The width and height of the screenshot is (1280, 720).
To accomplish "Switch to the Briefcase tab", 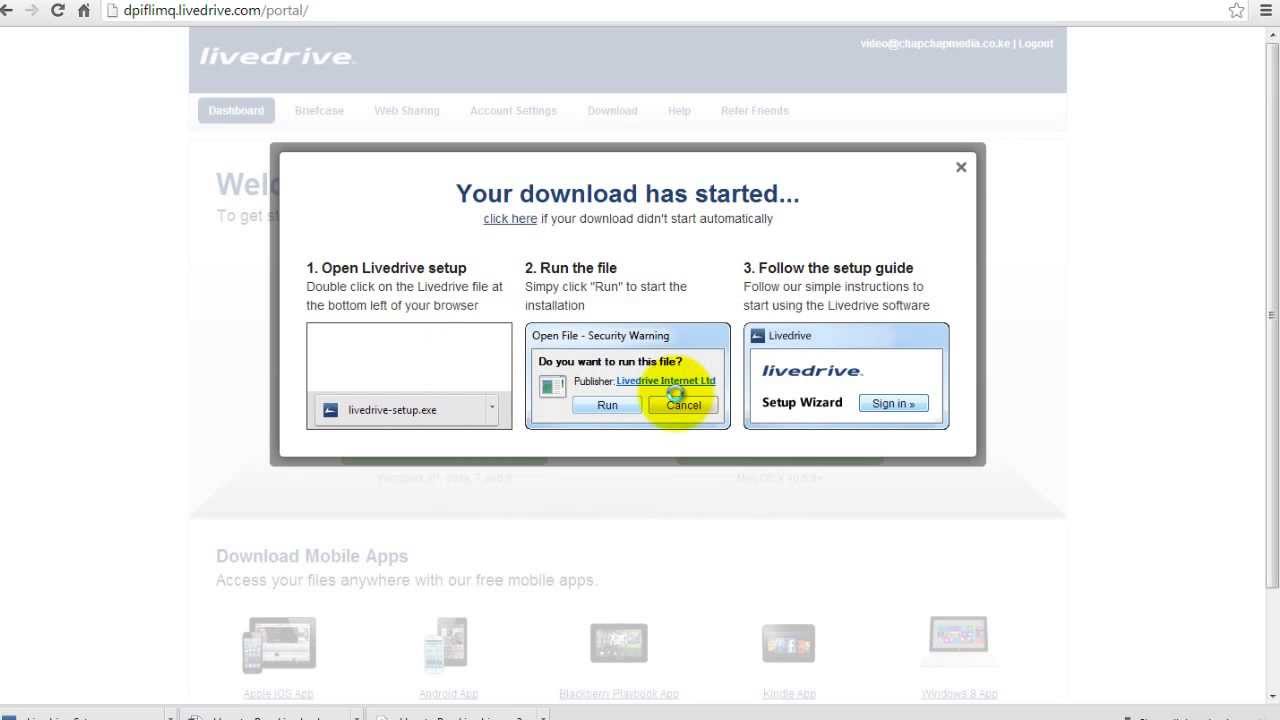I will 319,111.
